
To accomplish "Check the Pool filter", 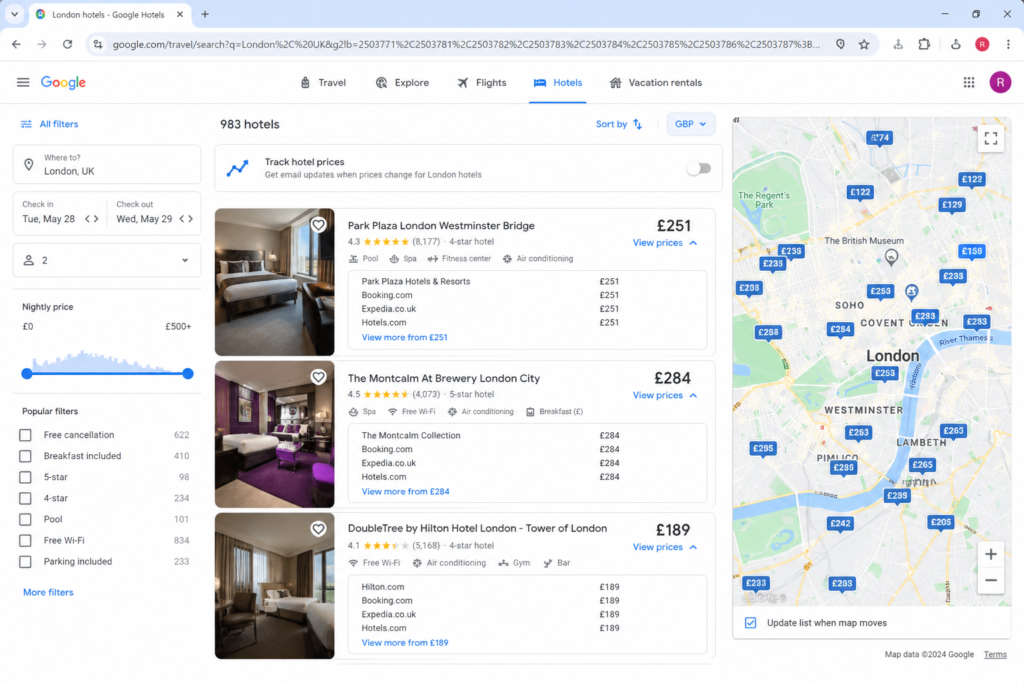I will click(x=25, y=519).
